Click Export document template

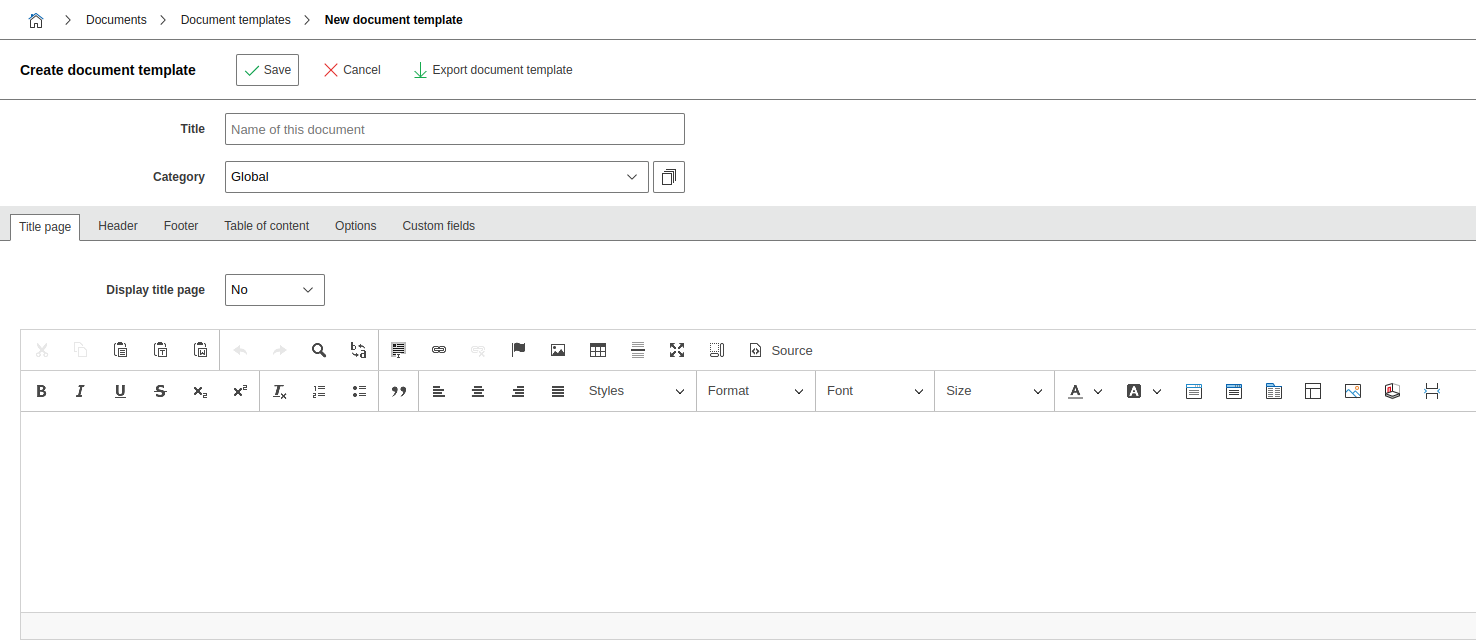click(493, 70)
